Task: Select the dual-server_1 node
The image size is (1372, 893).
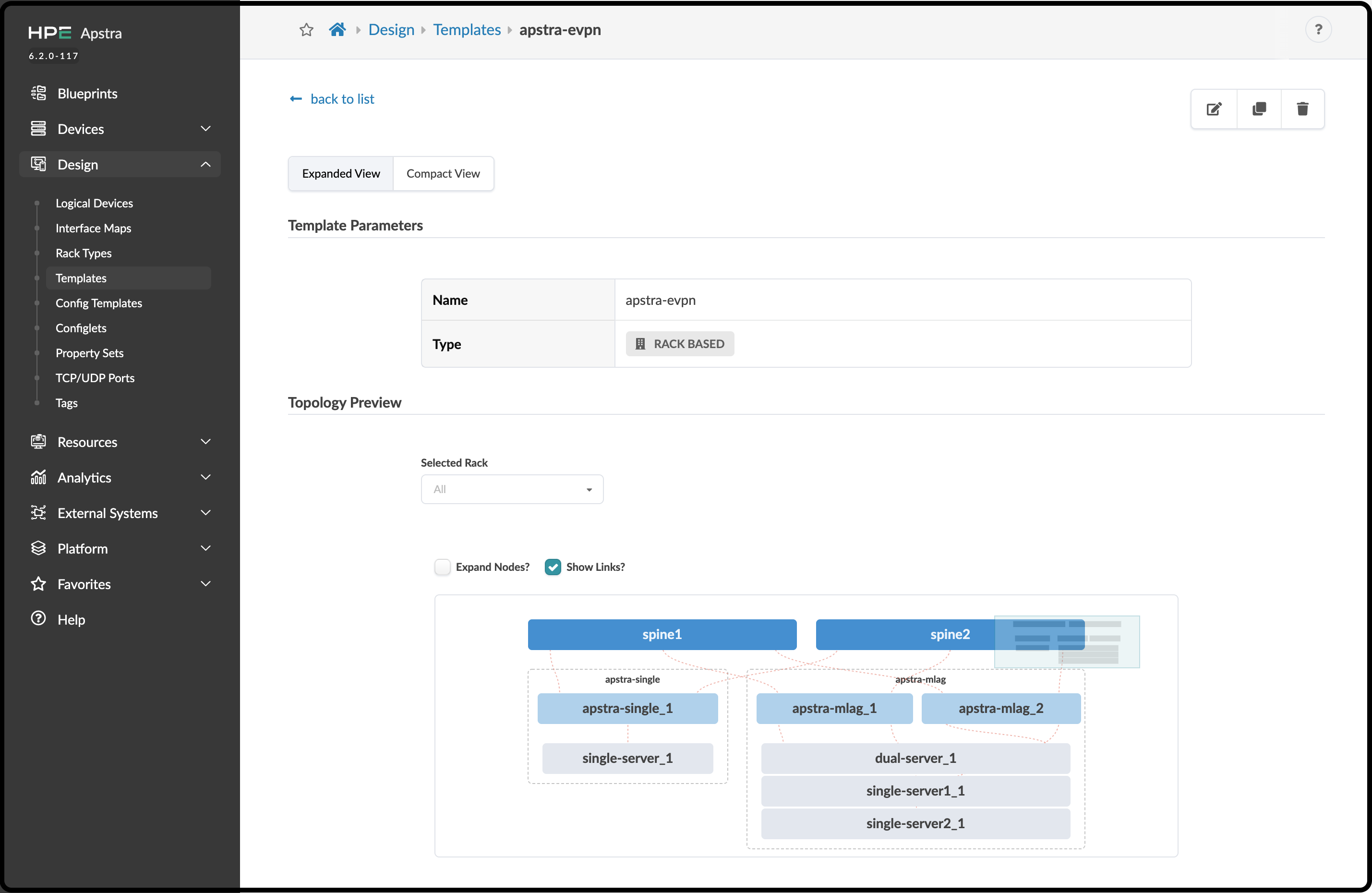Action: 915,759
